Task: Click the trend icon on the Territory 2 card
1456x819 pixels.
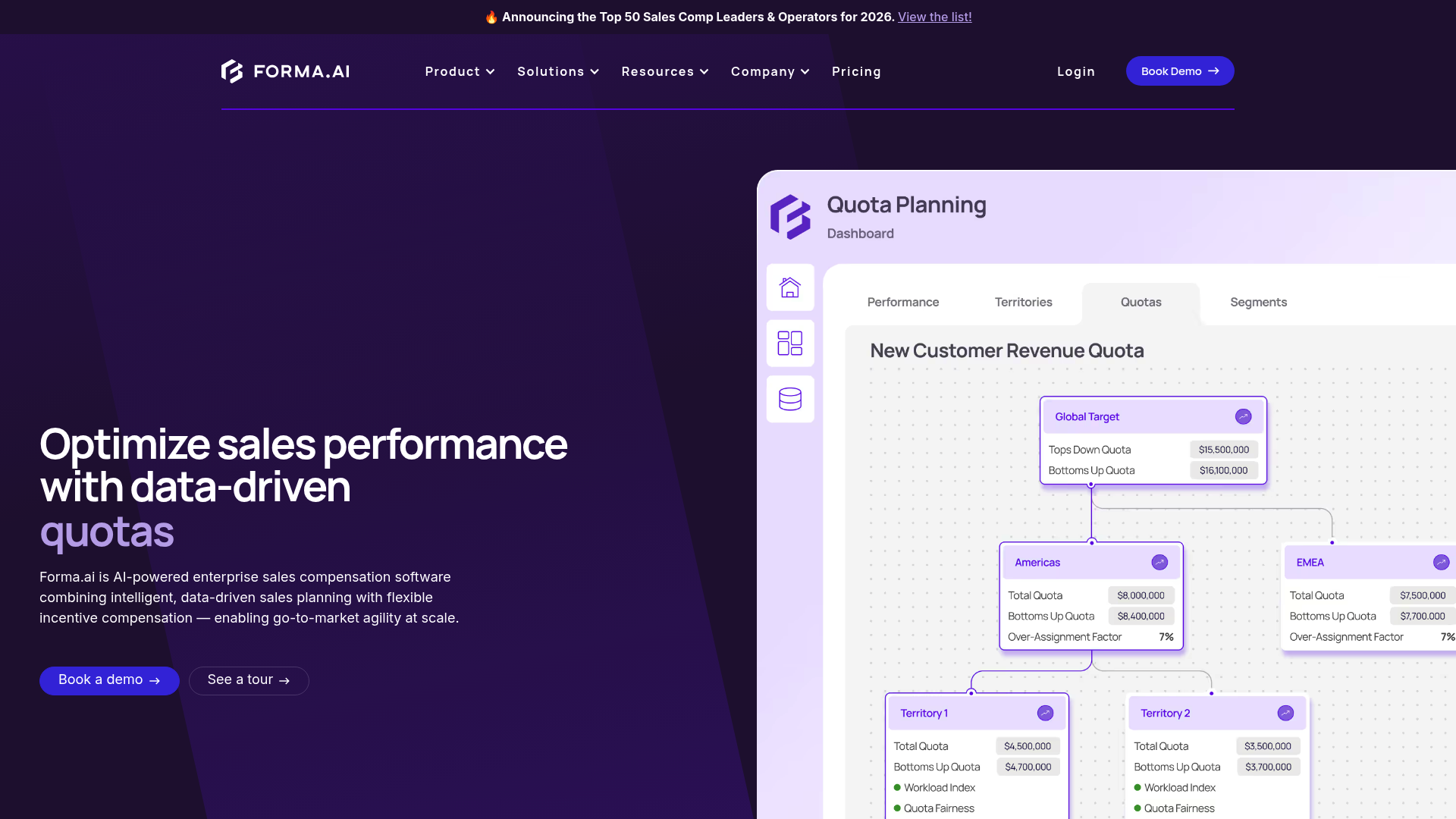Action: pos(1285,713)
